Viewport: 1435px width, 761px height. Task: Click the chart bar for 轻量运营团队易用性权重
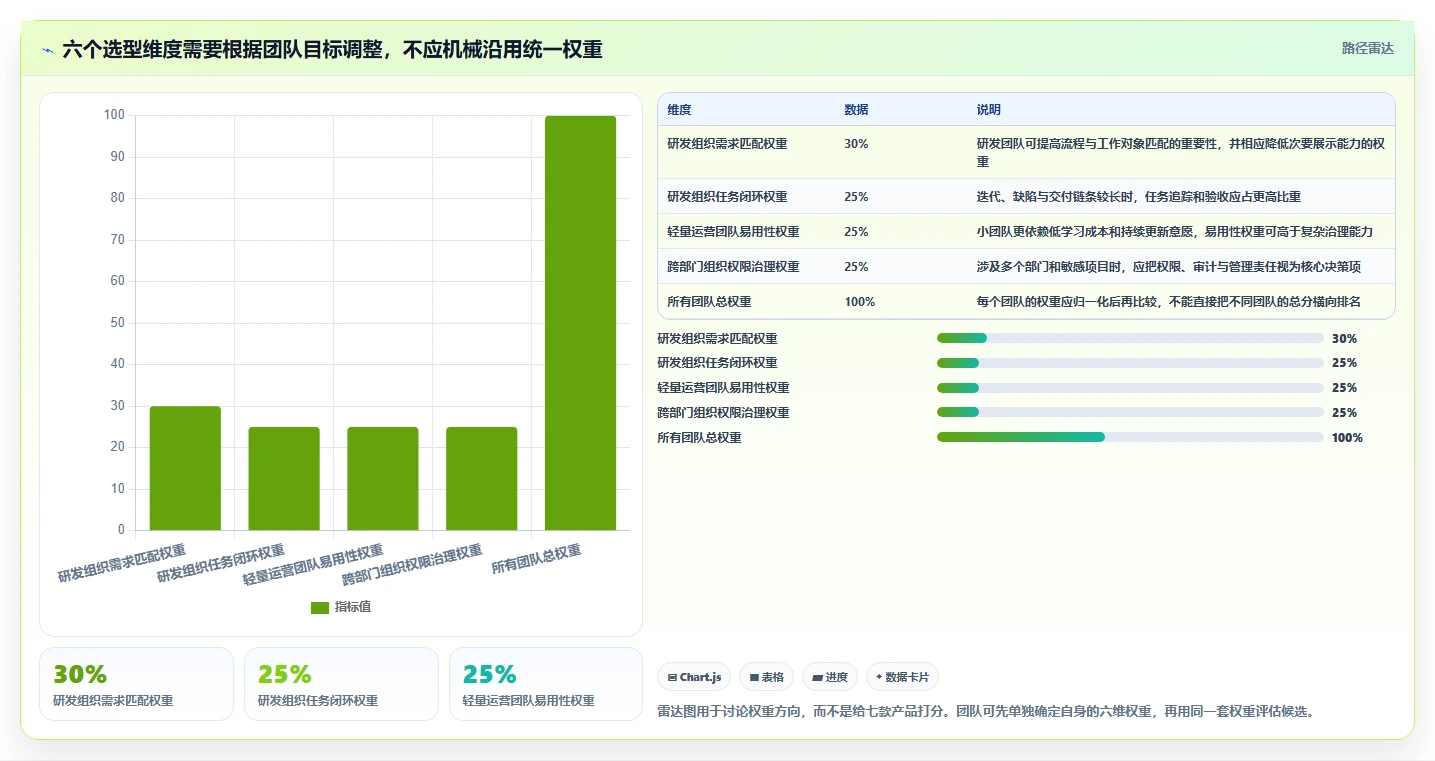(x=383, y=478)
